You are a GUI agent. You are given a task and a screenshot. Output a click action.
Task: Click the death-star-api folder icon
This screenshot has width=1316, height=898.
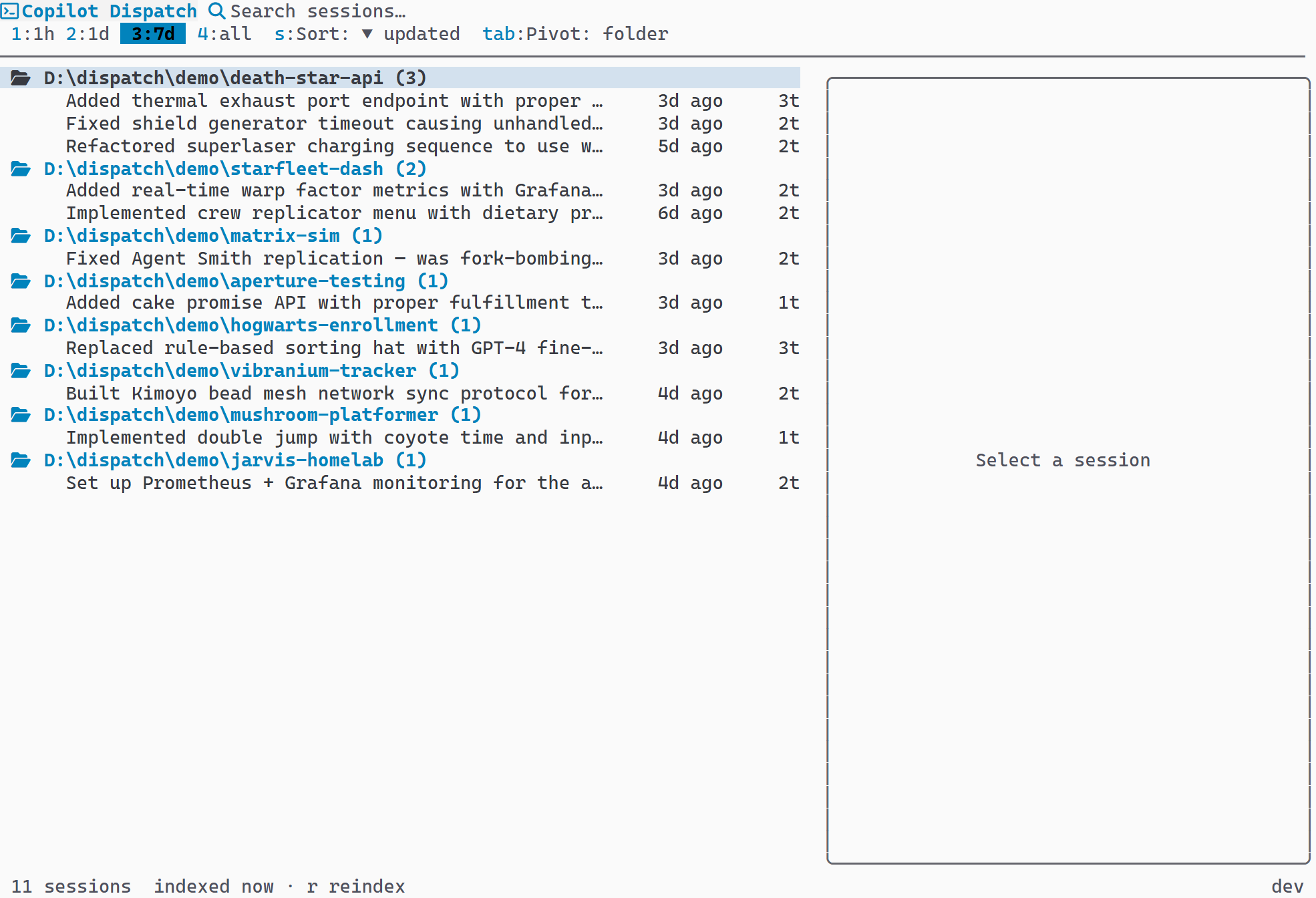21,78
